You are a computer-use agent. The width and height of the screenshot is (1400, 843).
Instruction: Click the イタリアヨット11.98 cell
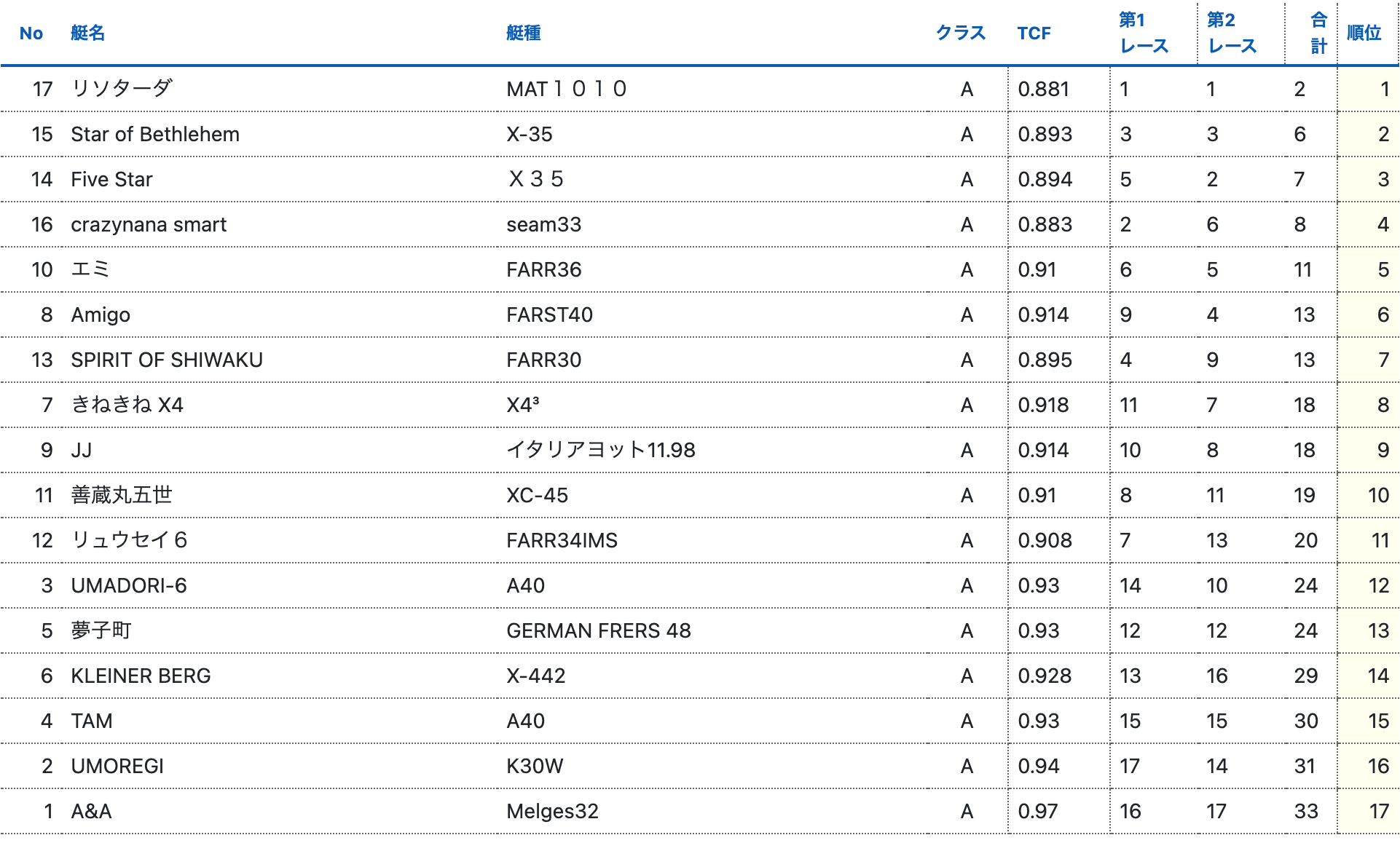[x=600, y=451]
